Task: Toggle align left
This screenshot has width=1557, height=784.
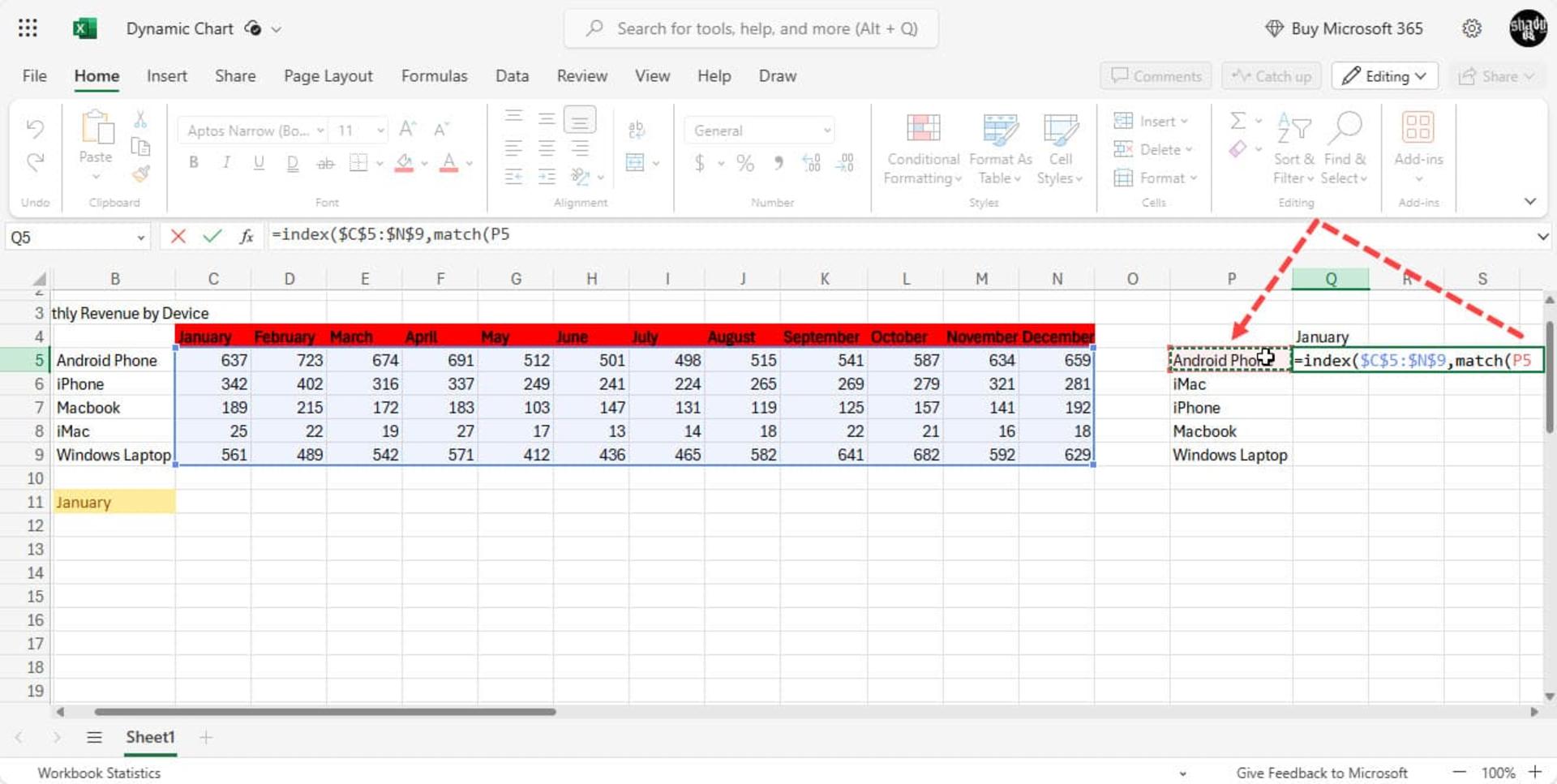Action: (x=513, y=148)
